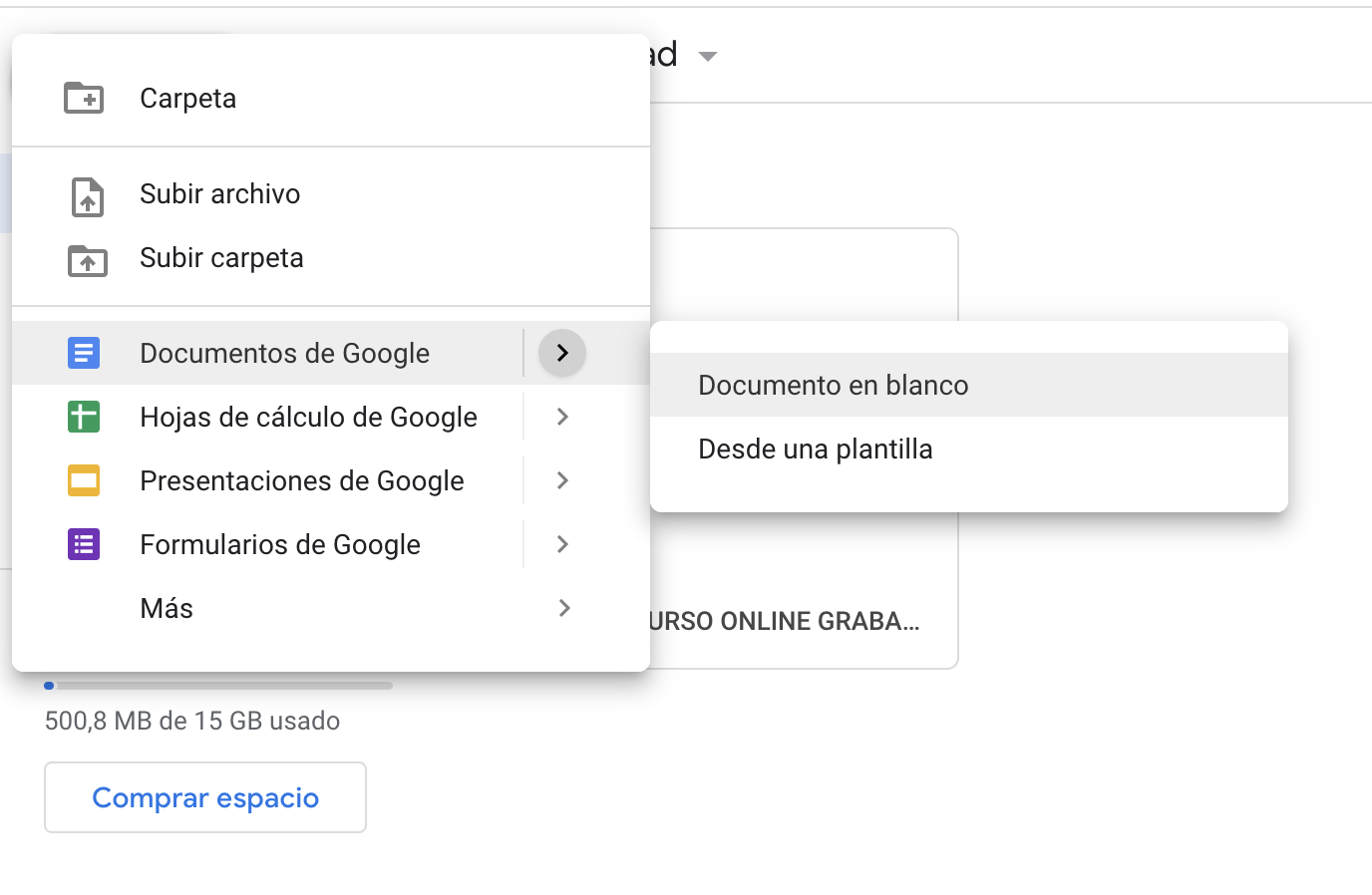Expand the Formularios de Google submenu arrow
The width and height of the screenshot is (1372, 895).
click(562, 544)
